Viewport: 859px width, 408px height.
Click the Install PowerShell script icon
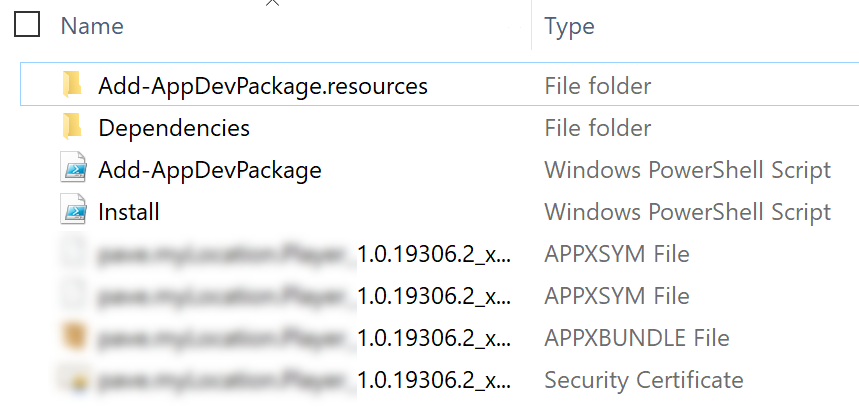73,211
